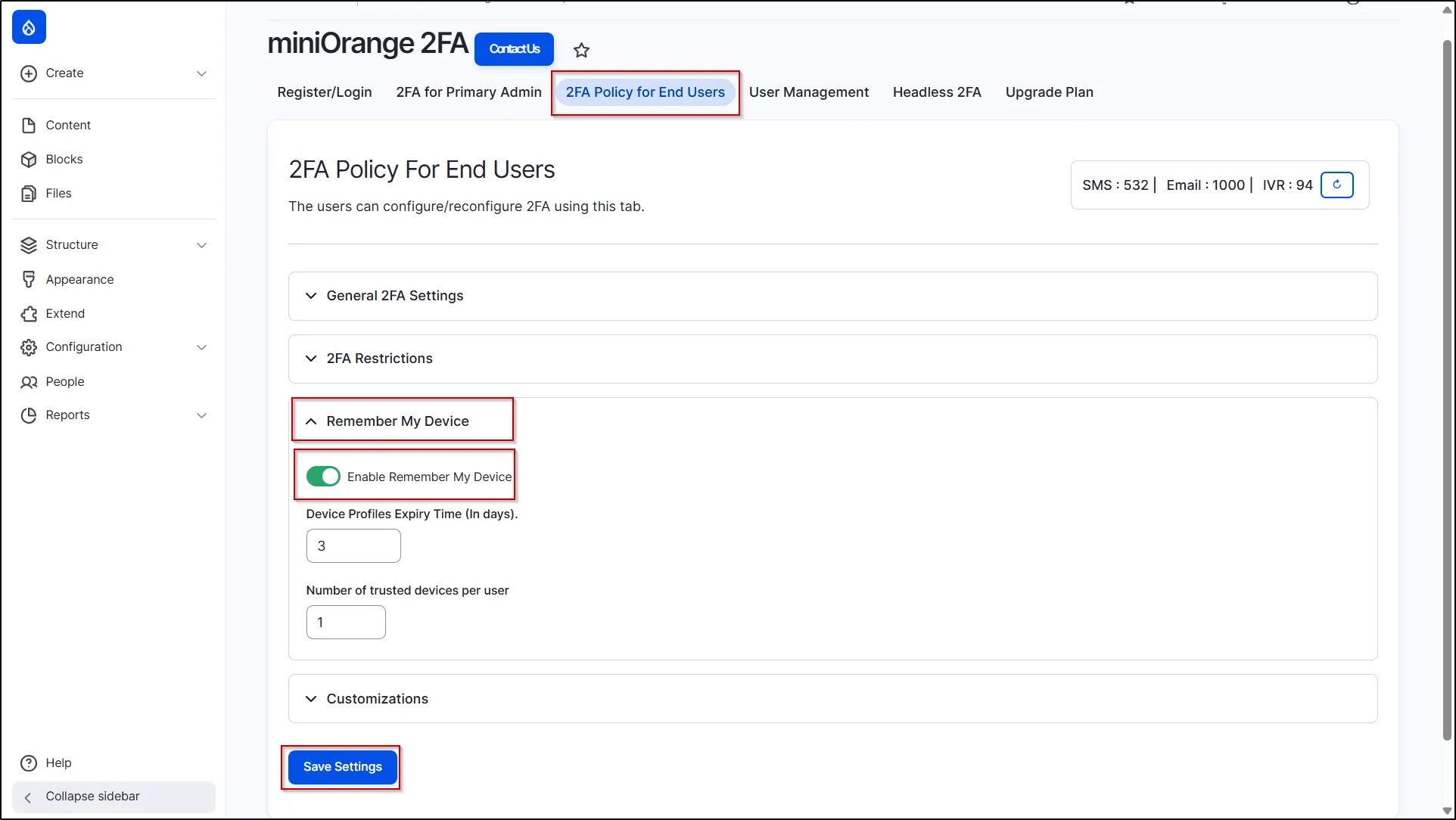Click the '2FA Policy For End Users' heading
Image resolution: width=1456 pixels, height=820 pixels.
coord(422,169)
